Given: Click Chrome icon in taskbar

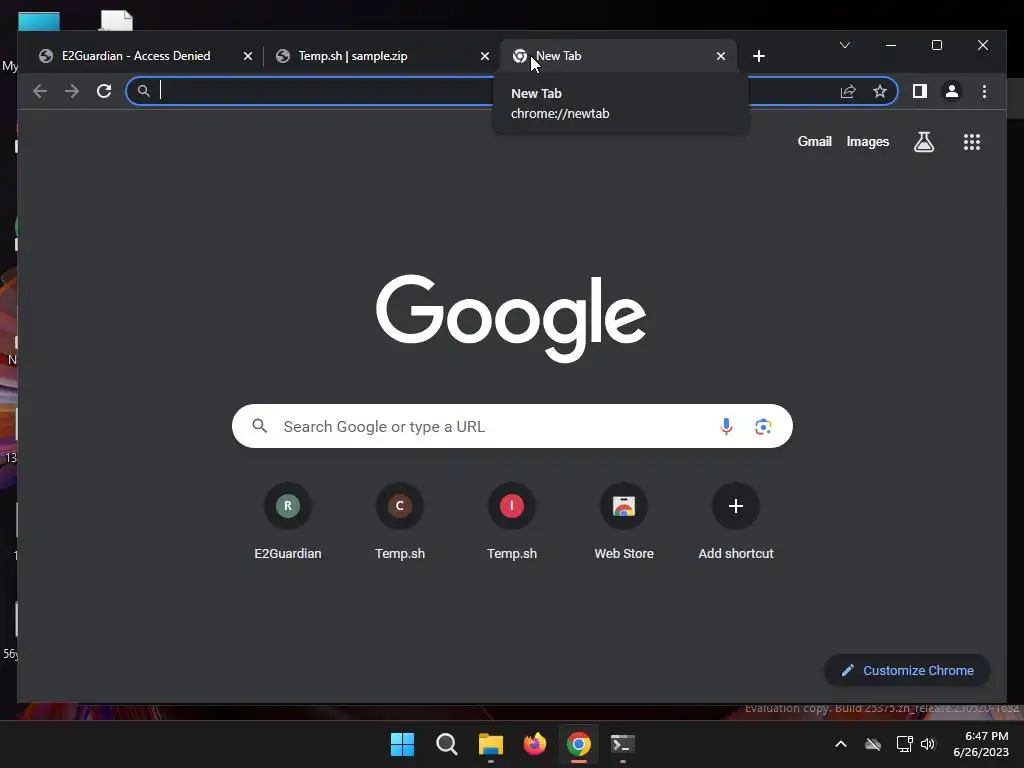Looking at the screenshot, I should click(579, 744).
